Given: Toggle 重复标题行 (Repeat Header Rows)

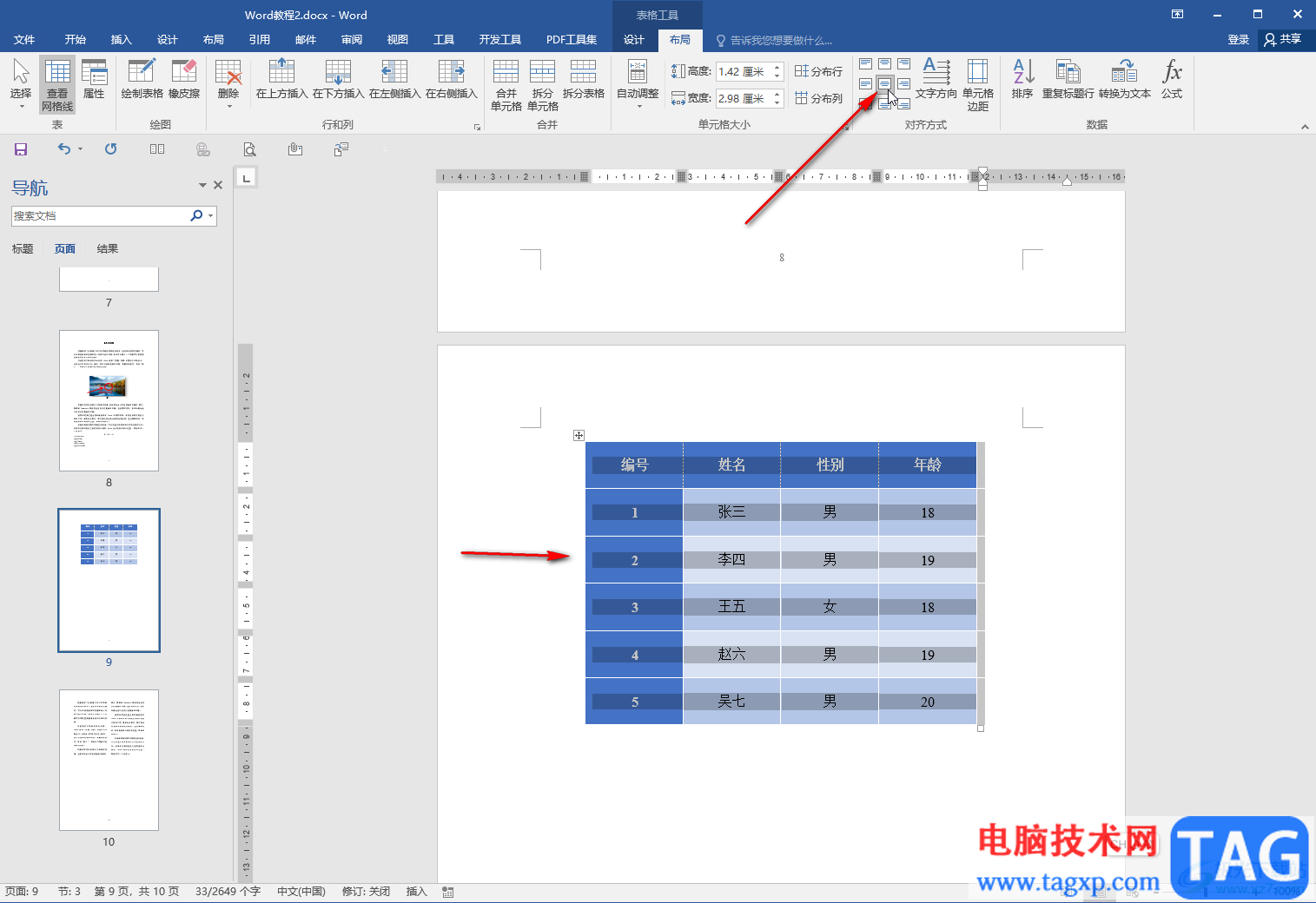Looking at the screenshot, I should pyautogui.click(x=1068, y=79).
